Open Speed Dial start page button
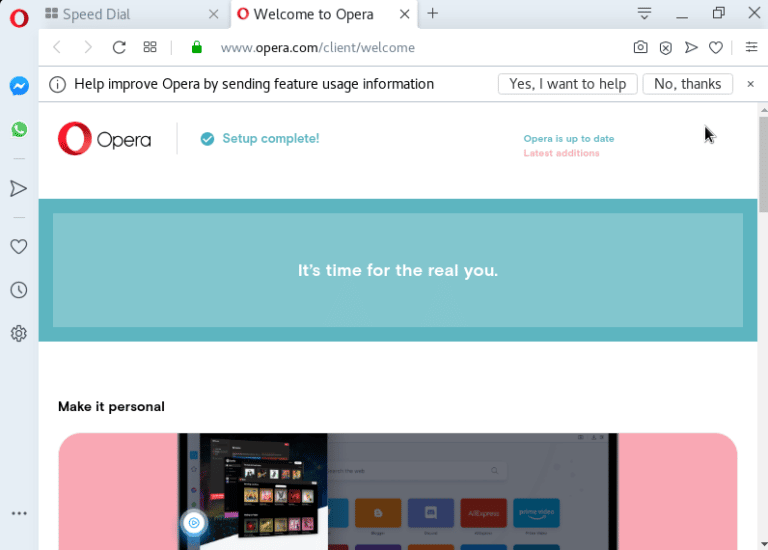The width and height of the screenshot is (768, 550). 150,47
